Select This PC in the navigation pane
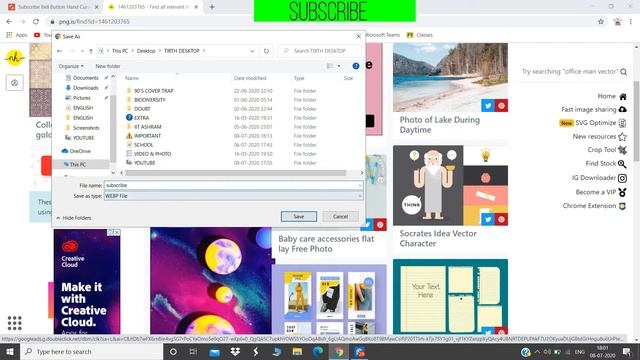Viewport: 640px width, 360px height. click(78, 164)
